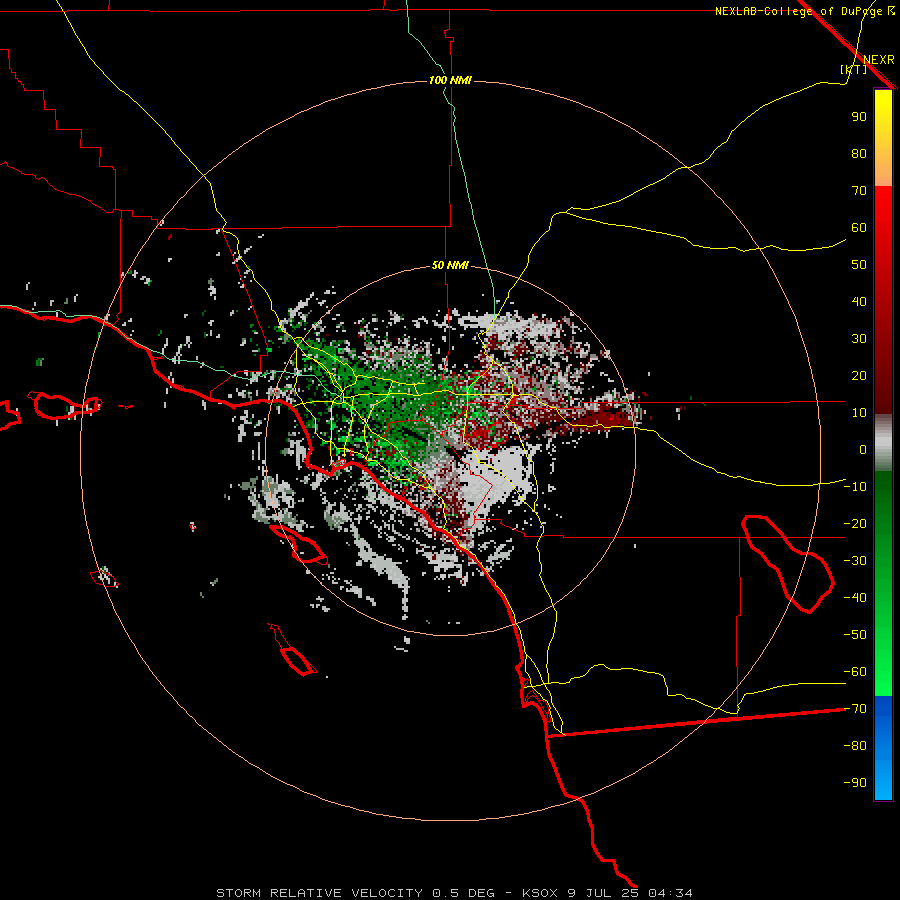The width and height of the screenshot is (900, 900).
Task: Click the "50 NMI" range ring label
Action: 450,265
